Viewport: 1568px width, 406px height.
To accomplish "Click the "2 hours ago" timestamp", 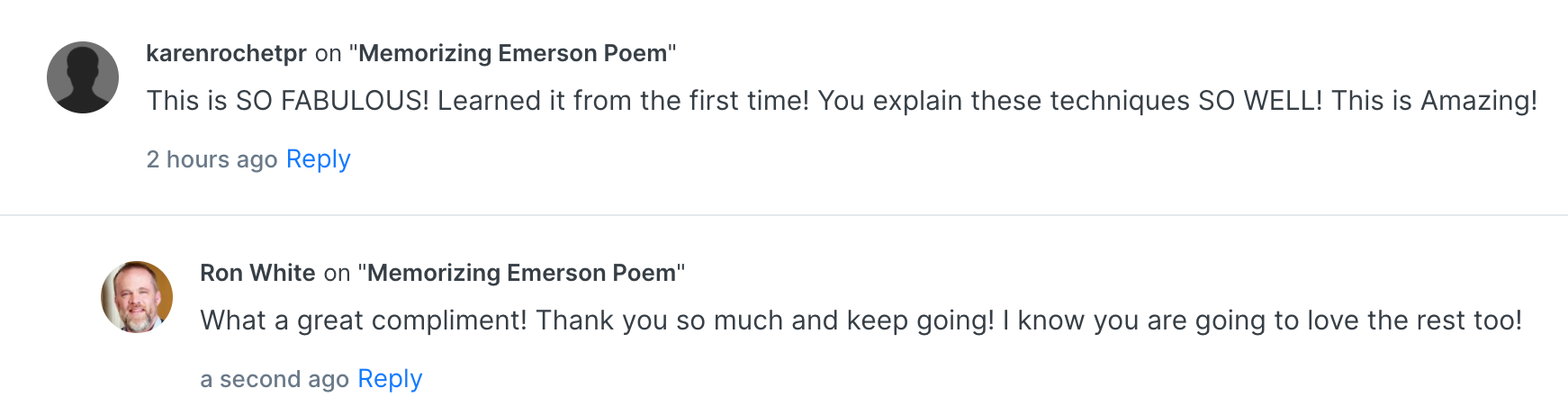I will 212,160.
